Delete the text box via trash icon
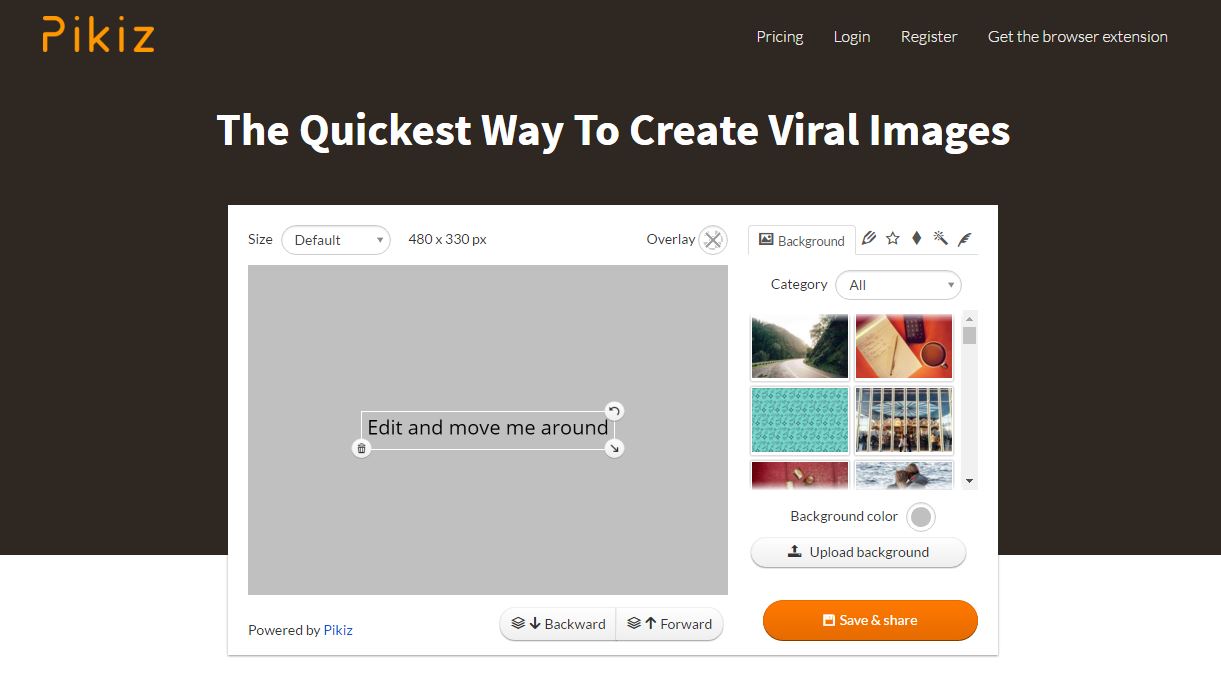This screenshot has width=1221, height=691. (x=362, y=448)
